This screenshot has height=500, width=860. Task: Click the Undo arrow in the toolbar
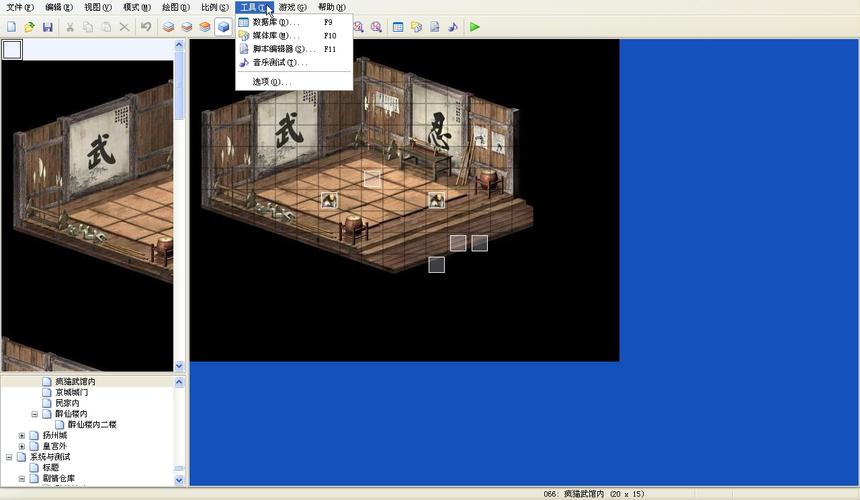point(146,27)
